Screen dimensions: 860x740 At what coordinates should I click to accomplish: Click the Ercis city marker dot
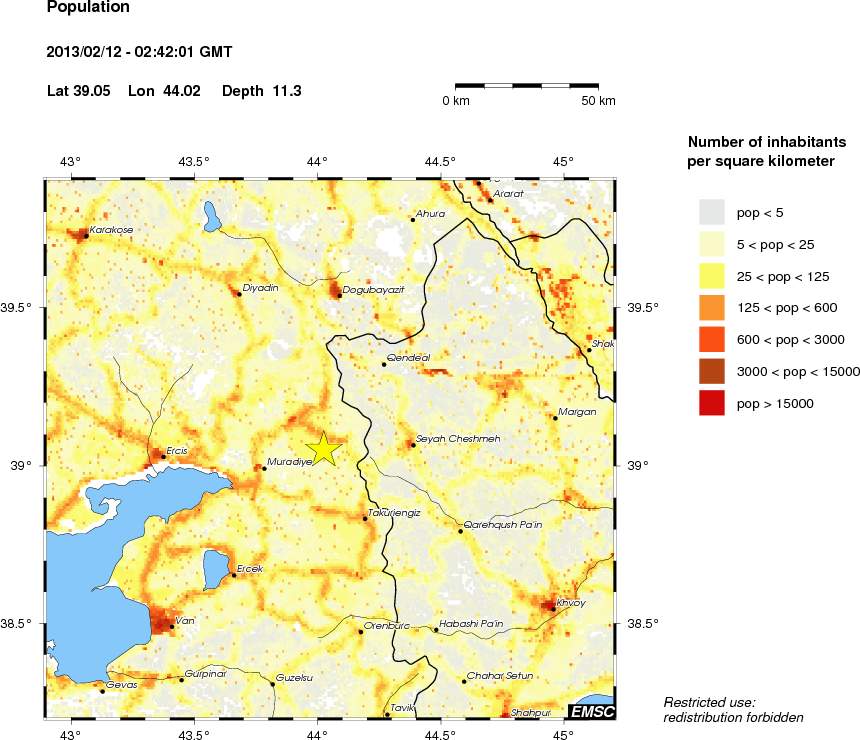click(163, 457)
